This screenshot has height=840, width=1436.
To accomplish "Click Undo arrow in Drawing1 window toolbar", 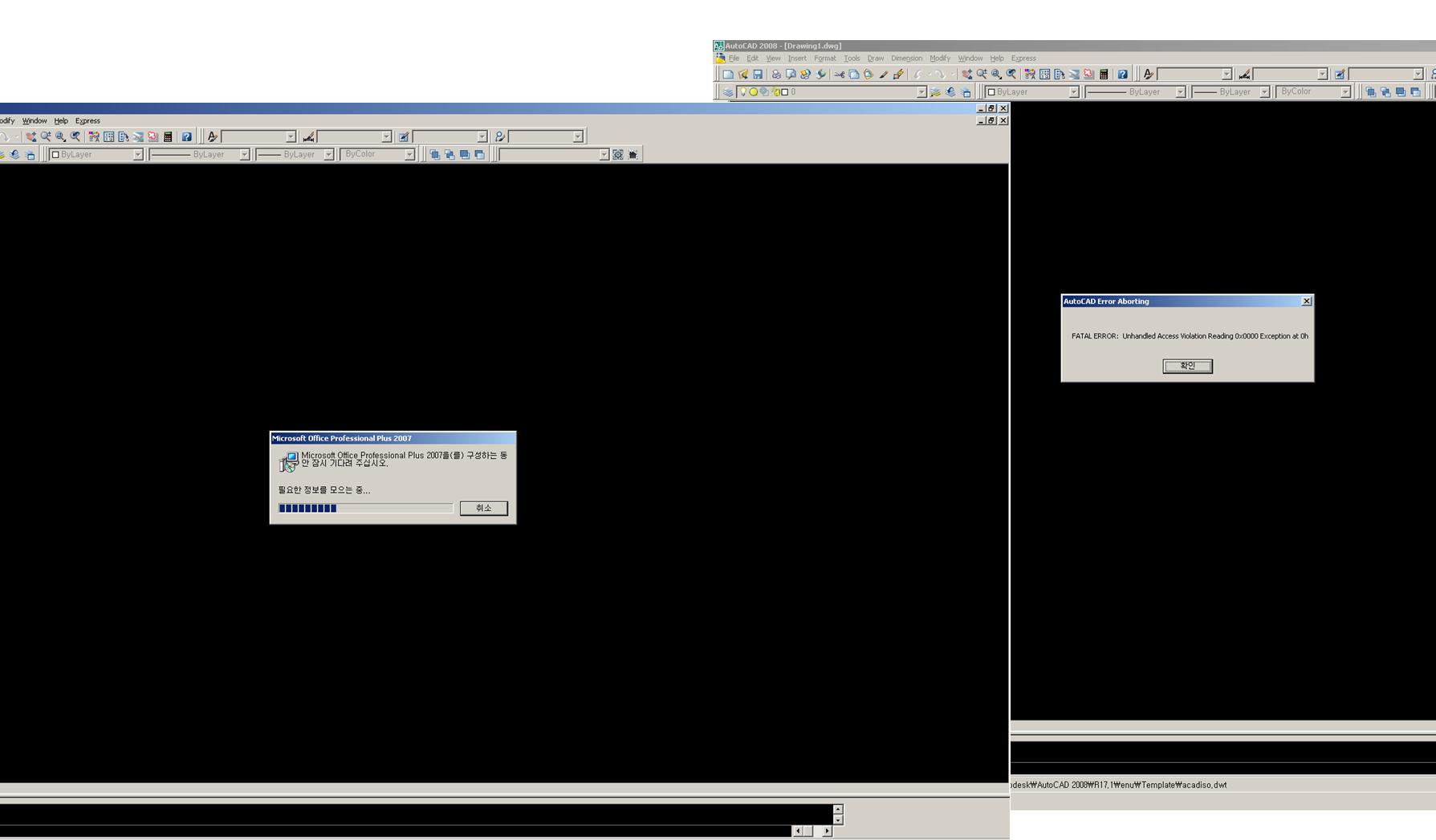I will coord(918,75).
